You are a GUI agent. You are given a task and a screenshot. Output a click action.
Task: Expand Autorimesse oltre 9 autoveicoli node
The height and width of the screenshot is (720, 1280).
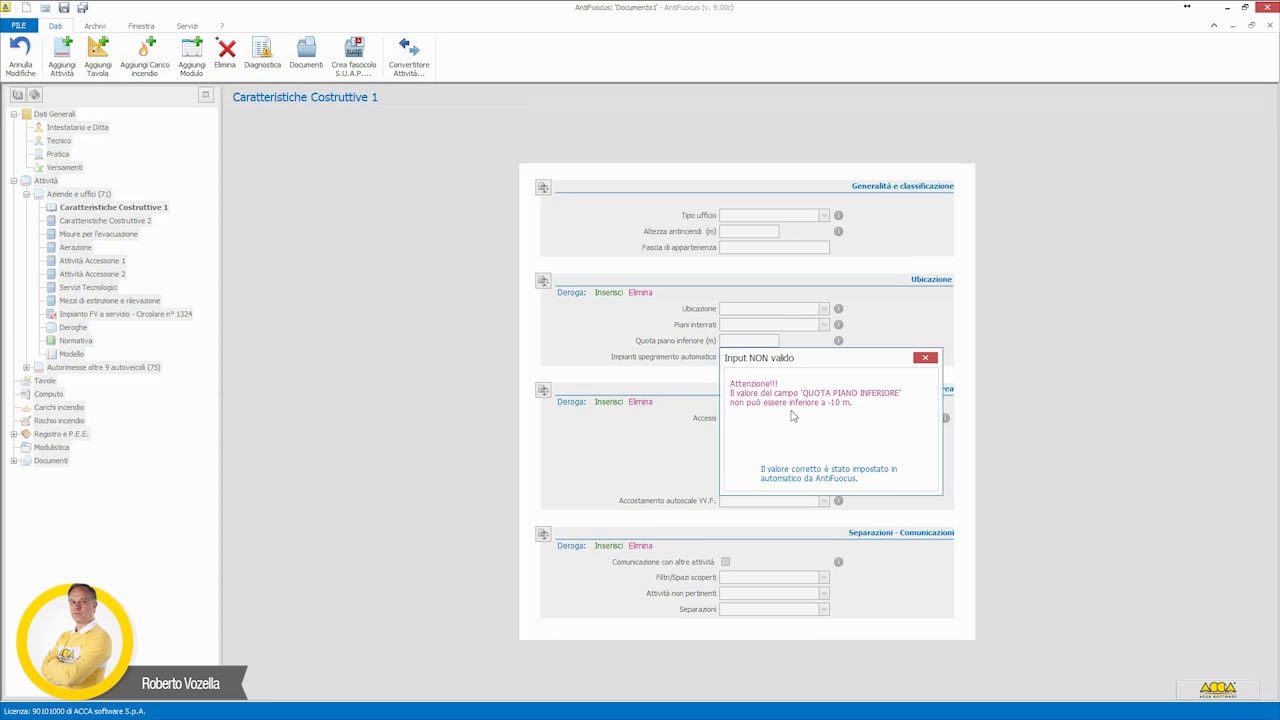pyautogui.click(x=27, y=367)
